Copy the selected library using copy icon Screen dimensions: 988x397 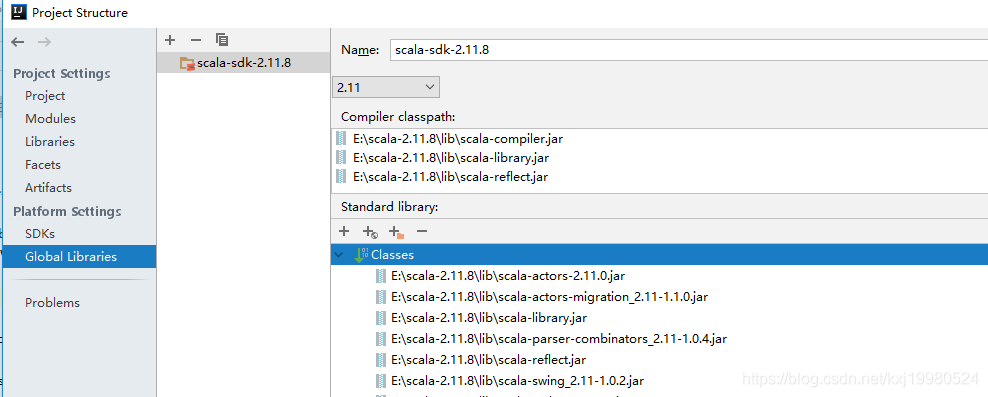pos(221,40)
